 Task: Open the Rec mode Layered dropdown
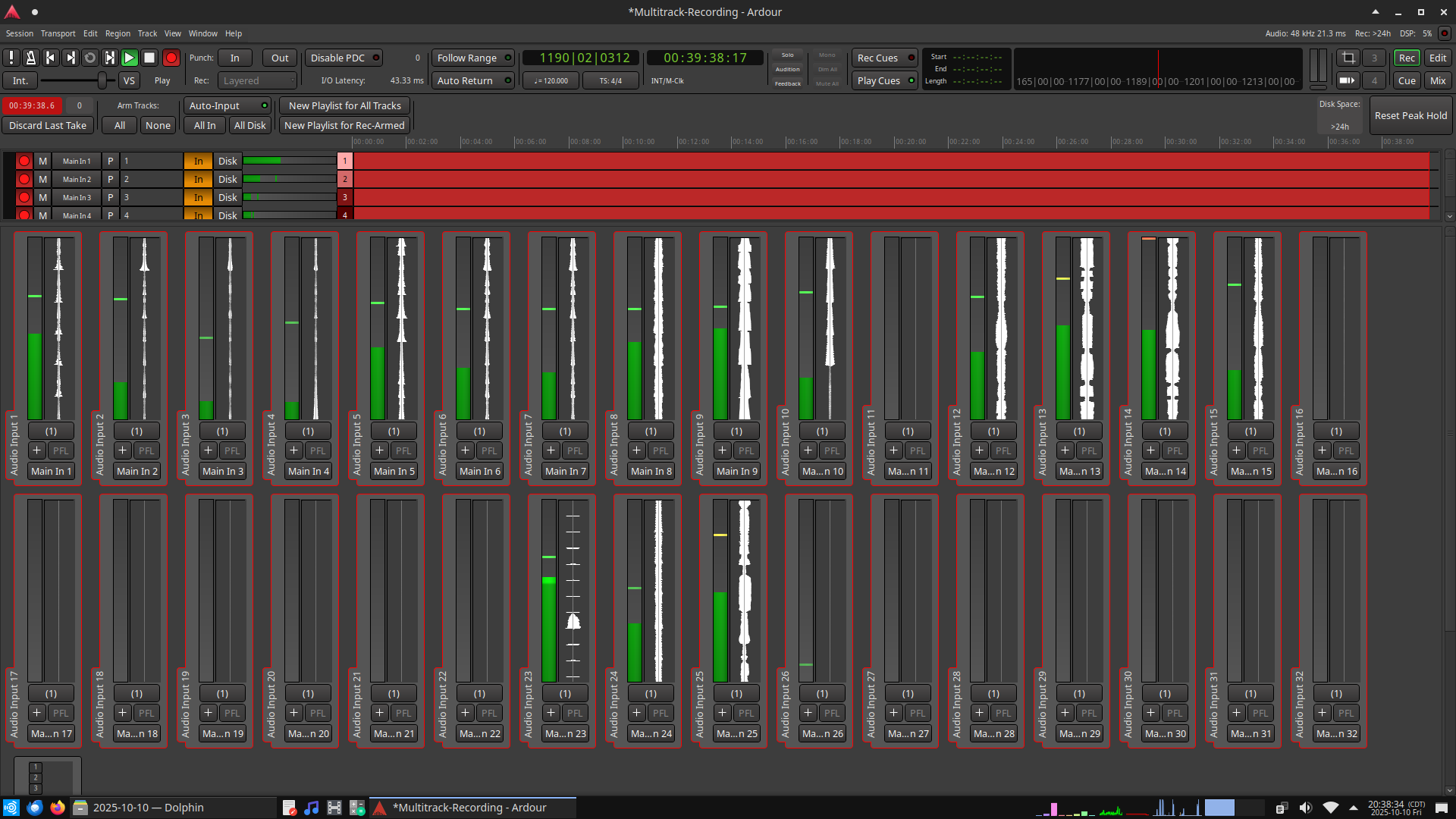click(x=257, y=80)
